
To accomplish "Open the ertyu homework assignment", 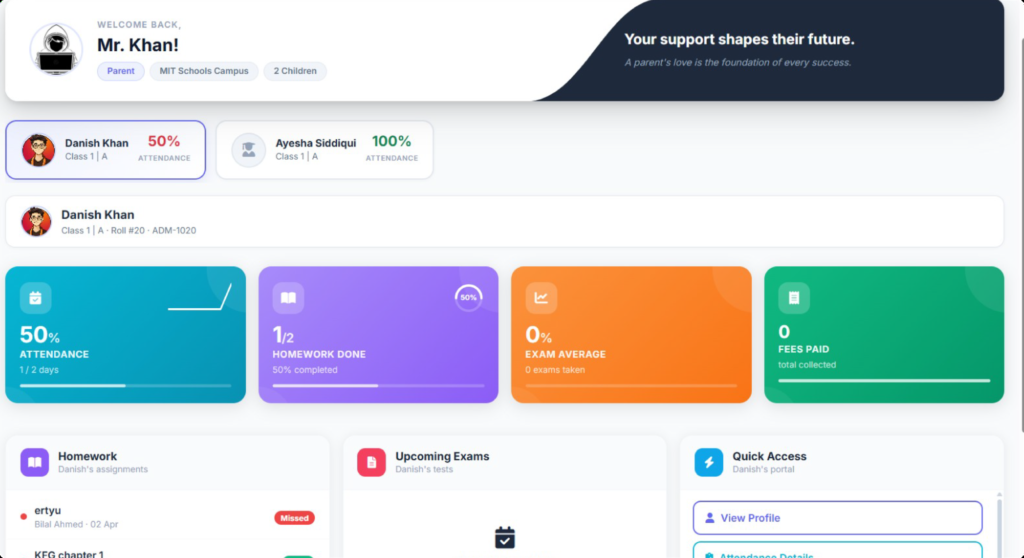I will [168, 516].
